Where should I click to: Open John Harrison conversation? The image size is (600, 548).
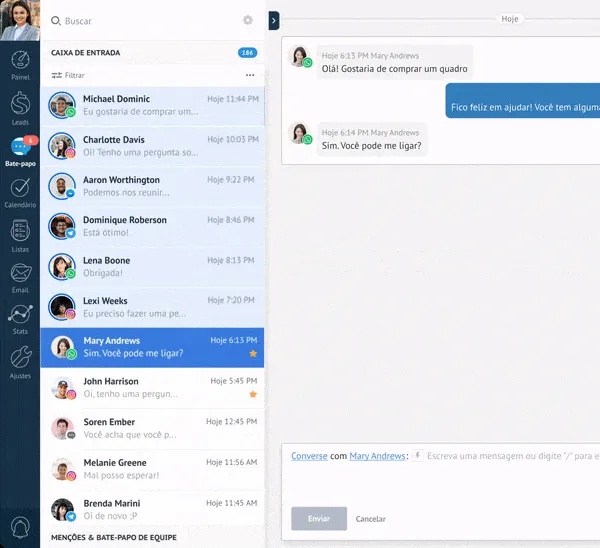[152, 388]
